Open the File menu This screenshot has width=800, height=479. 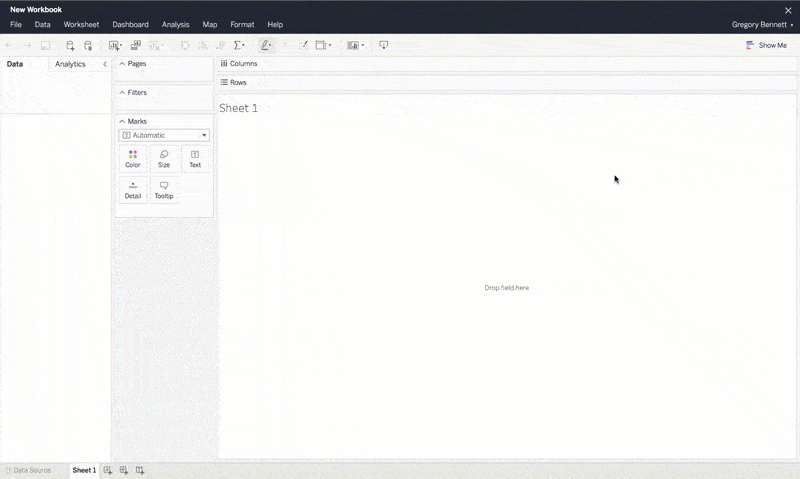tap(16, 24)
